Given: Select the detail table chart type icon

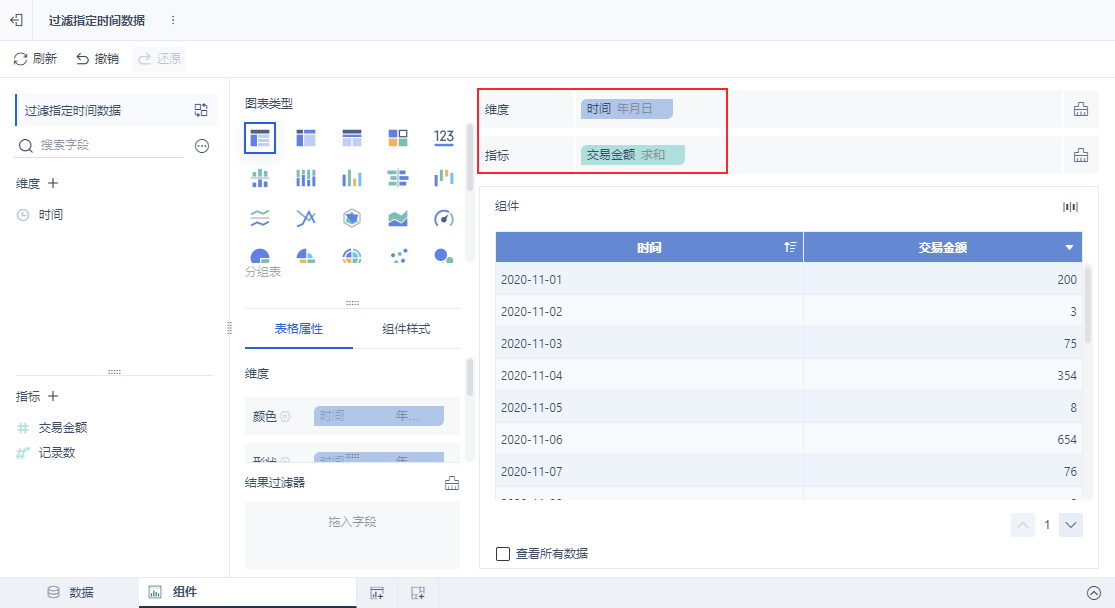Looking at the screenshot, I should (352, 138).
